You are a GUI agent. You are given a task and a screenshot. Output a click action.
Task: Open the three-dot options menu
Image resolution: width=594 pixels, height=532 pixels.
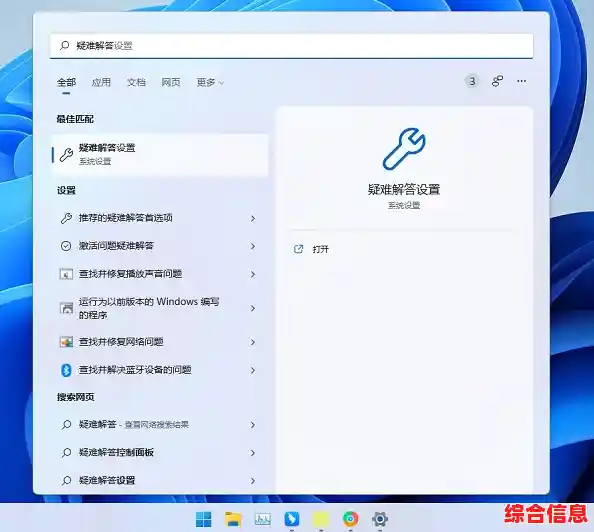[x=522, y=81]
